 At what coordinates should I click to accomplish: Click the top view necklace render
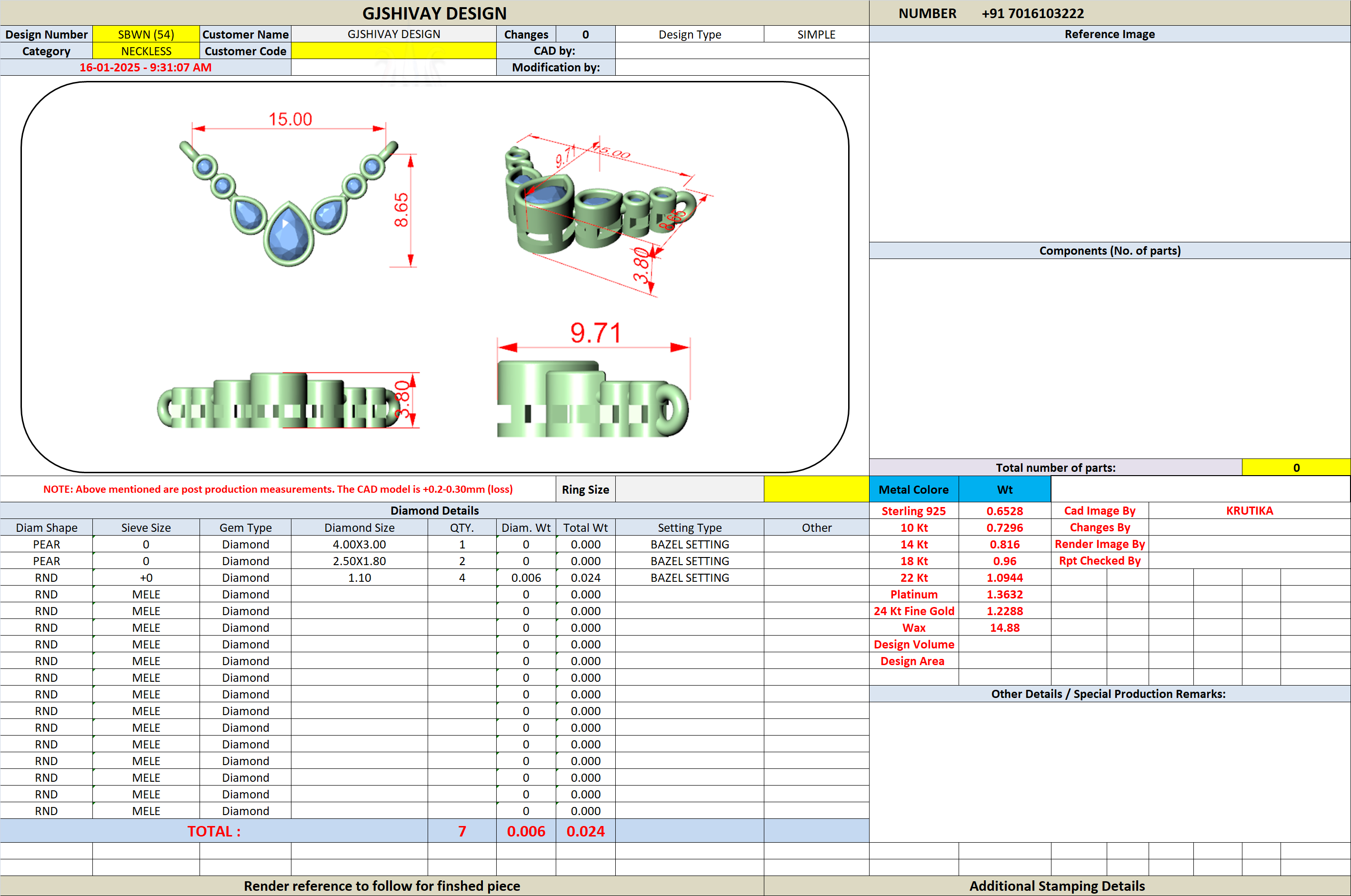click(289, 203)
